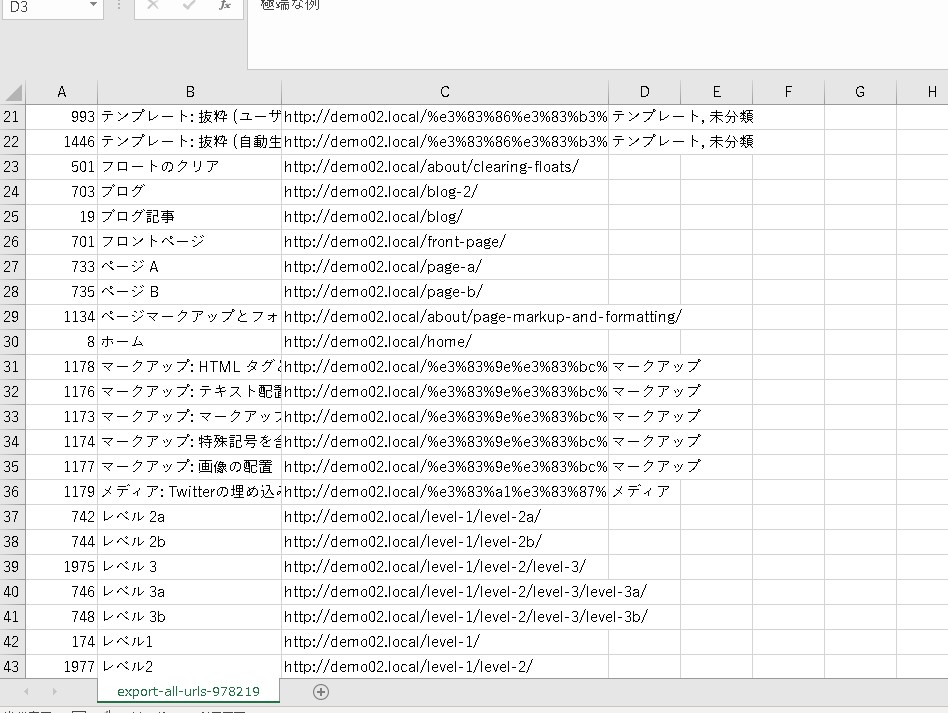Image resolution: width=948 pixels, height=713 pixels.
Task: Select row 30 header
Action: (x=12, y=341)
